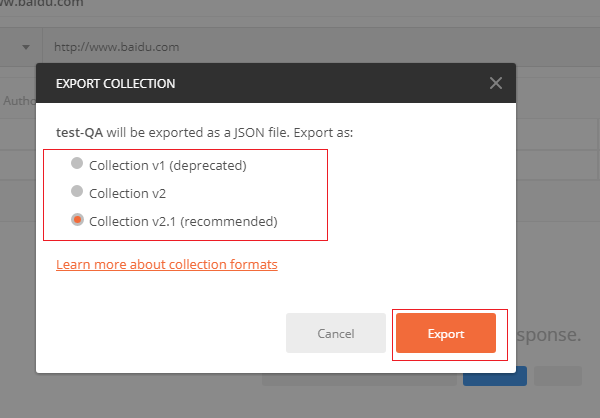Screen dimensions: 600x418
Task: Expand the request method dropdown arrow
Action: pyautogui.click(x=24, y=46)
